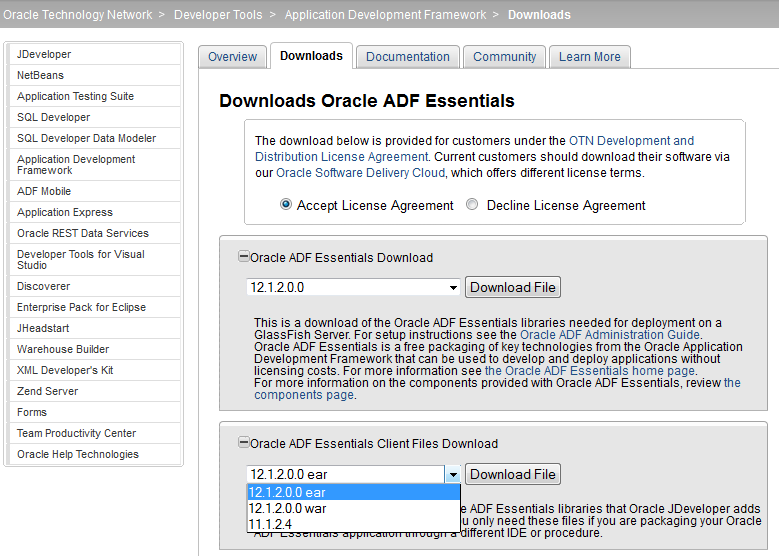Select Accept License Agreement radio button
The width and height of the screenshot is (779, 556).
pyautogui.click(x=286, y=204)
